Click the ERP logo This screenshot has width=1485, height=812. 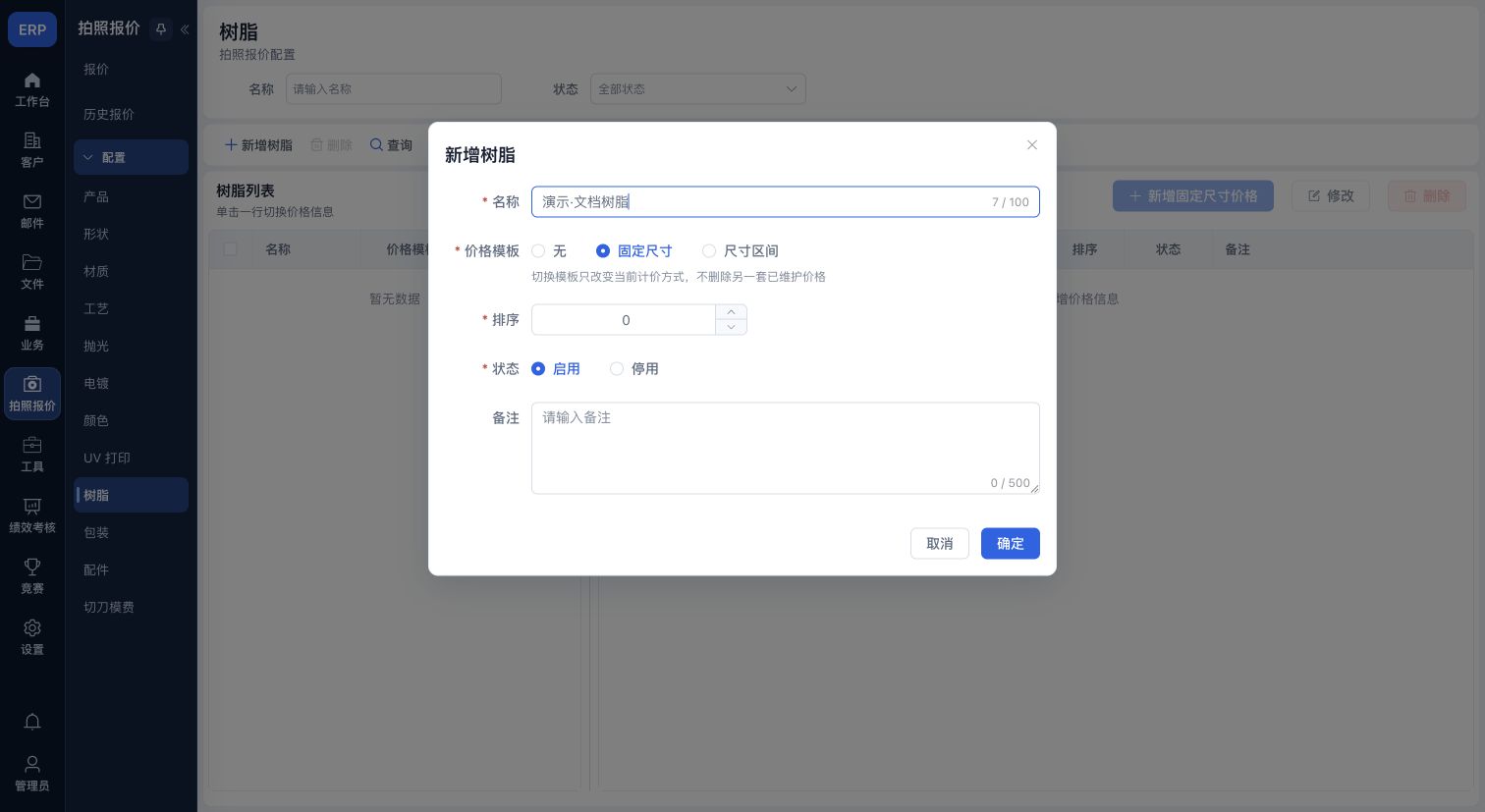click(x=32, y=29)
